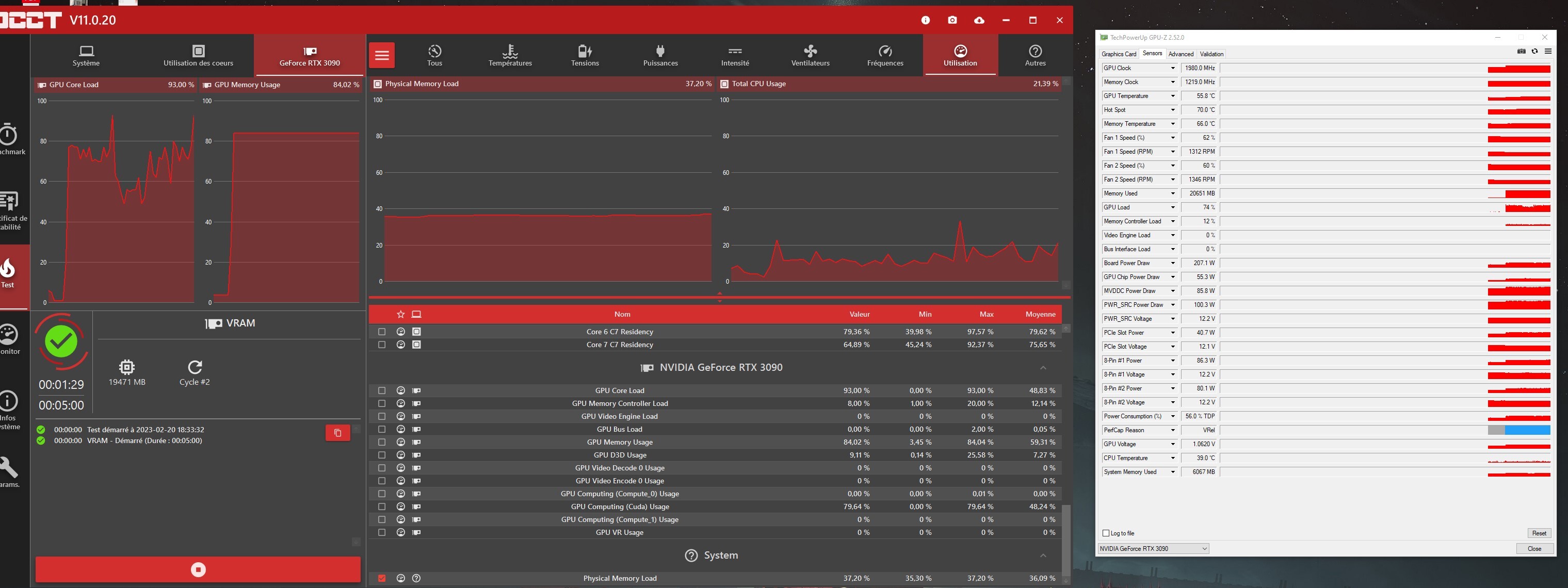Click the Reset button in GPU-Z
This screenshot has height=588, width=1568.
(x=1539, y=533)
